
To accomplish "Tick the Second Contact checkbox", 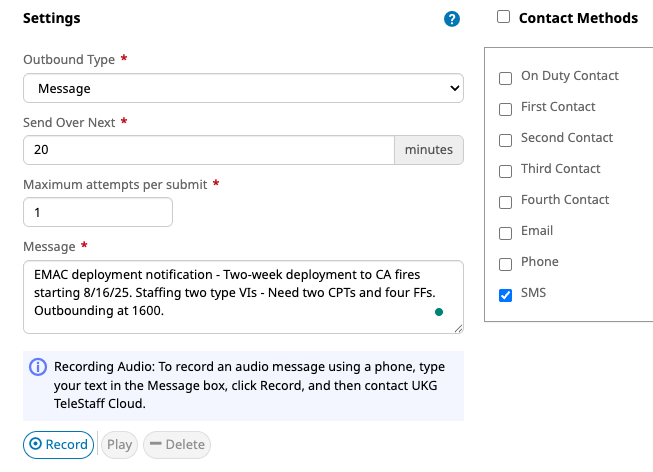I will coord(505,140).
